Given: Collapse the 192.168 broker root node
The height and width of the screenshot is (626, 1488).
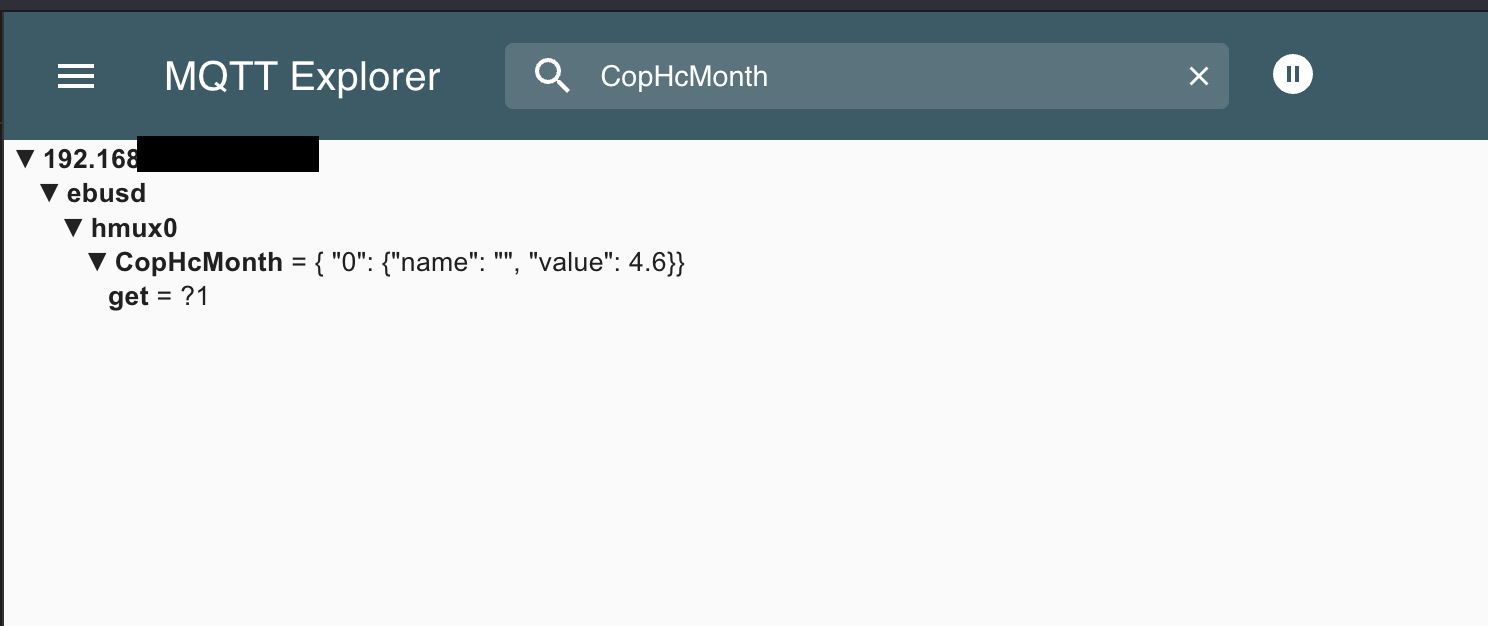Looking at the screenshot, I should tap(26, 158).
